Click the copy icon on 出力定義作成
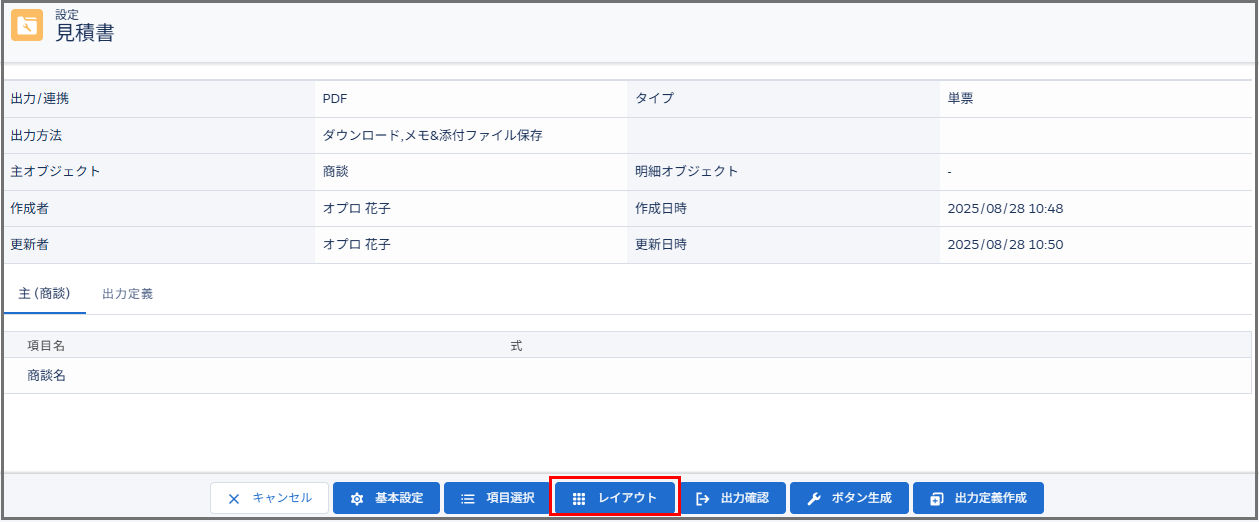This screenshot has height=522, width=1259. pyautogui.click(x=936, y=498)
